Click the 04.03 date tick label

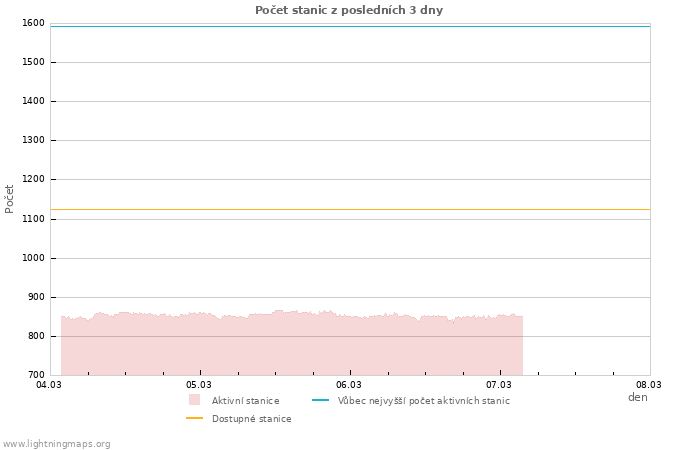[49, 384]
